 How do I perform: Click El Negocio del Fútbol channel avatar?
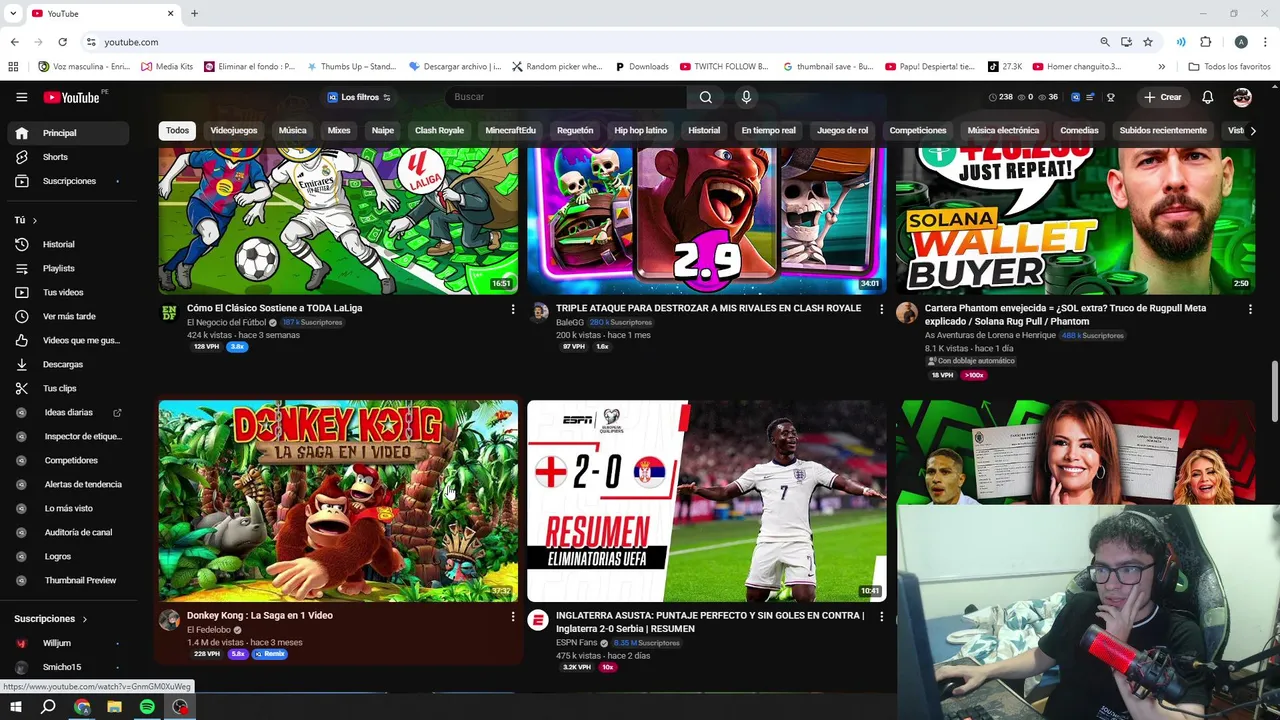(170, 313)
